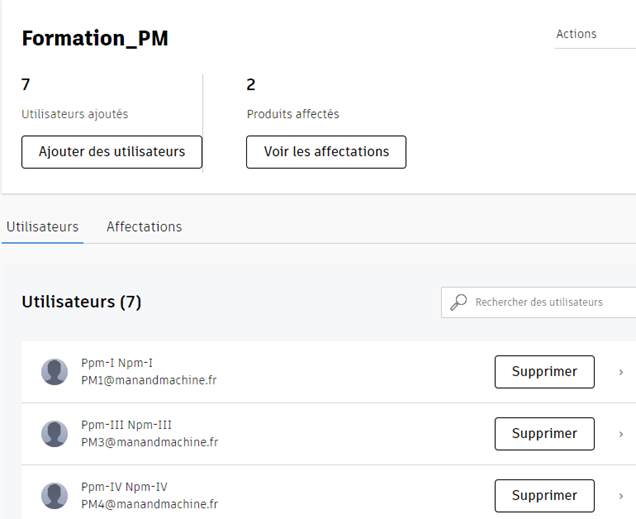
Task: Click the Formation_PM title
Action: point(95,39)
